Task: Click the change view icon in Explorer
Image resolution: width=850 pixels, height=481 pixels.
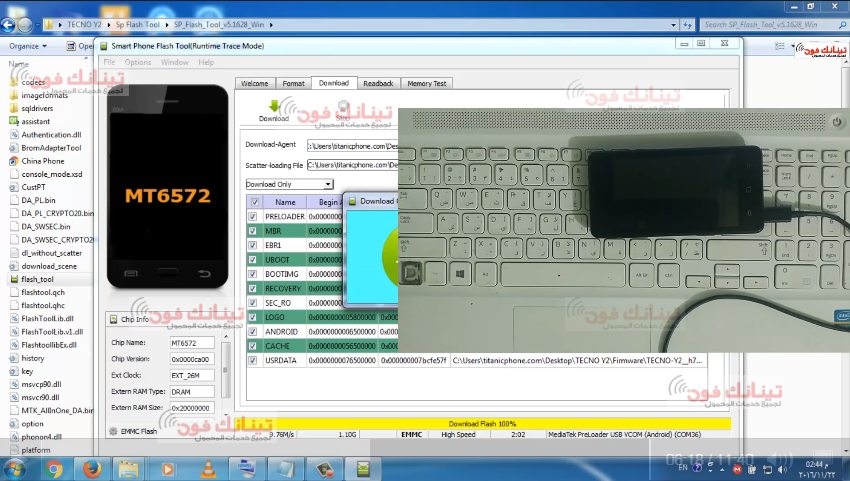Action: coord(780,46)
